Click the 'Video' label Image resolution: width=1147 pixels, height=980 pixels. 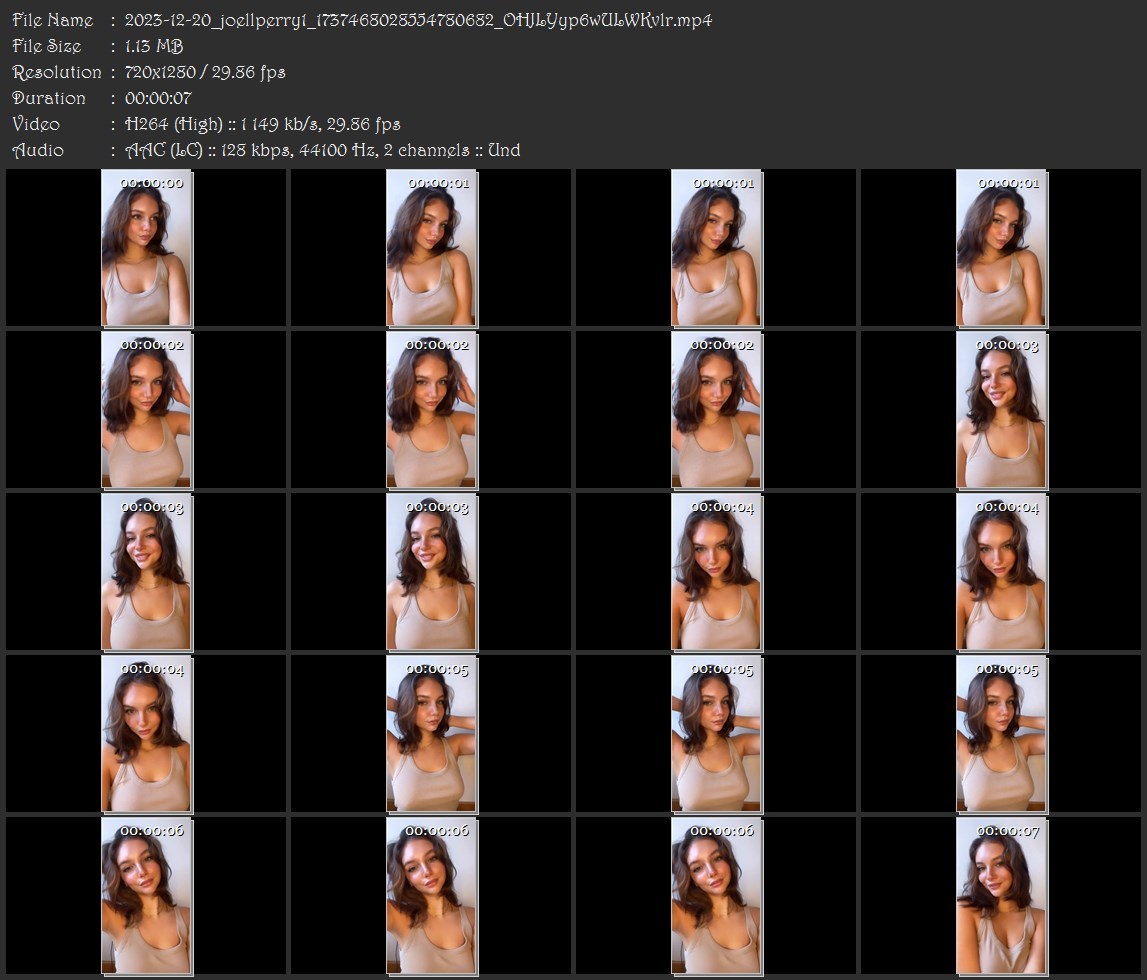[x=36, y=124]
